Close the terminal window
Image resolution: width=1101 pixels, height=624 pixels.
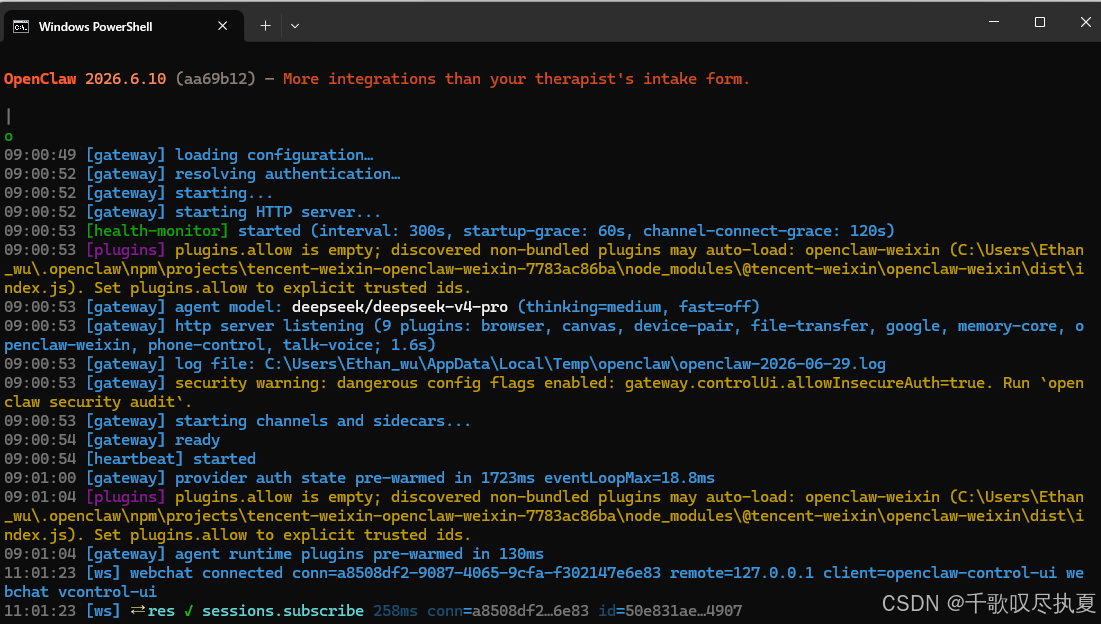point(1086,22)
